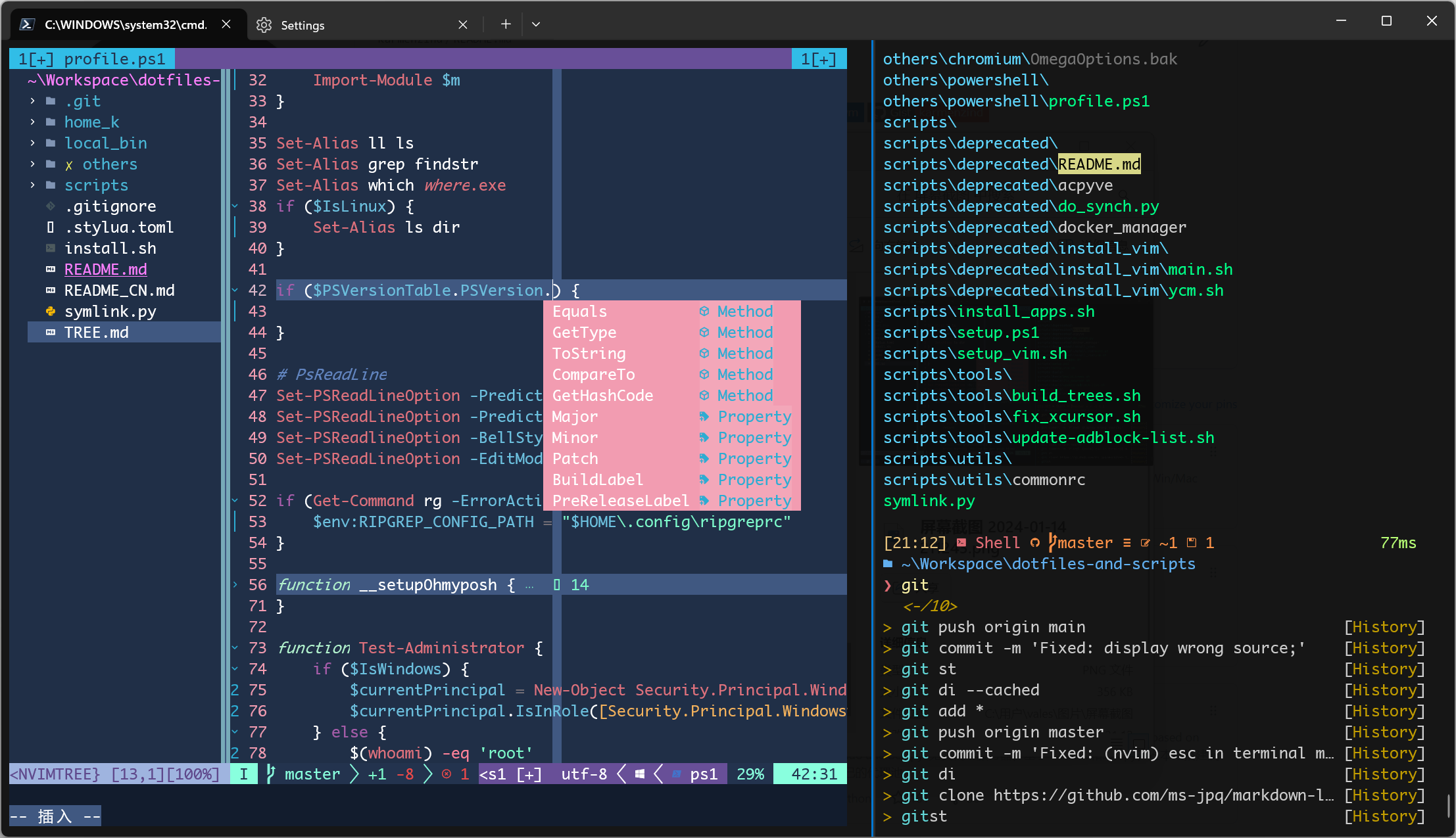This screenshot has width=1456, height=838.
Task: Click the Settings gear tab icon
Action: tap(264, 25)
